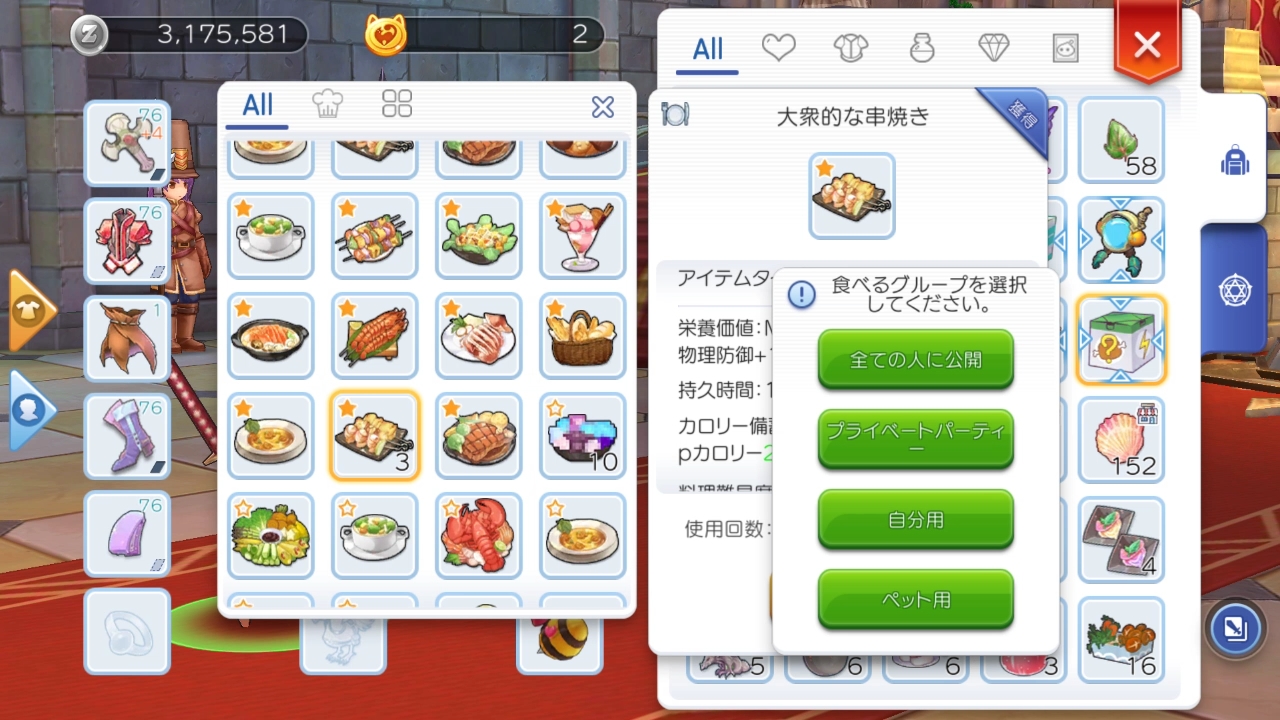Image resolution: width=1280 pixels, height=720 pixels.
Task: Choose ペット用 option
Action: pyautogui.click(x=916, y=599)
